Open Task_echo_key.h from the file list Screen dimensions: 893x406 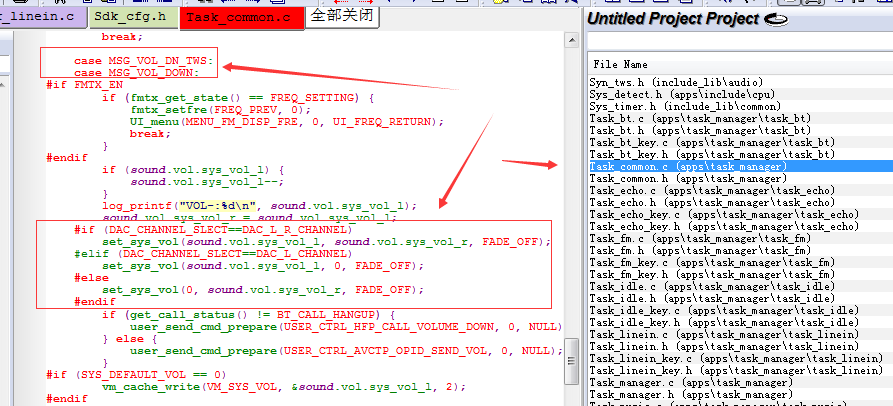coord(724,226)
